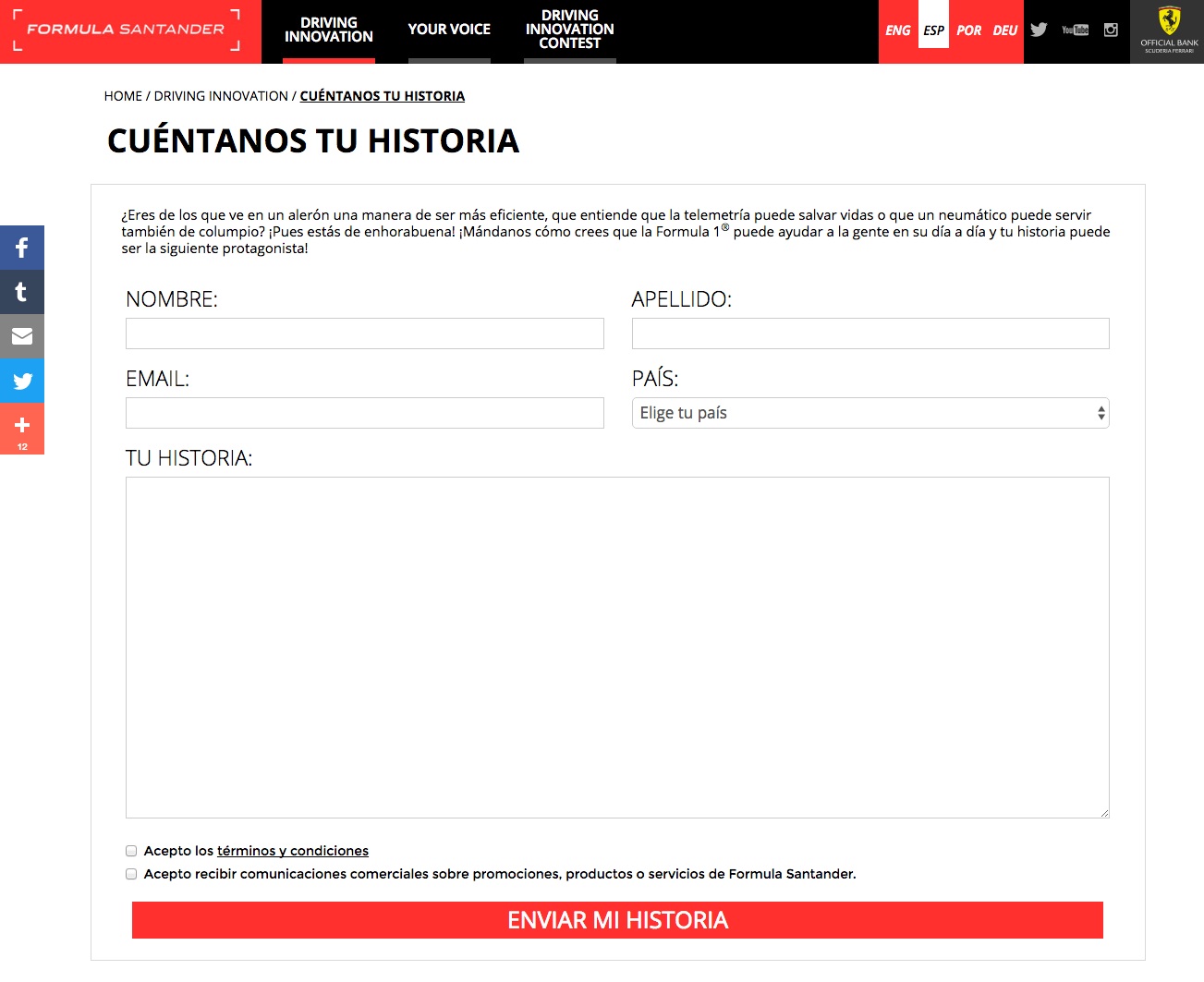Open the Driving Innovation Contest menu
Image resolution: width=1204 pixels, height=982 pixels.
[x=570, y=30]
